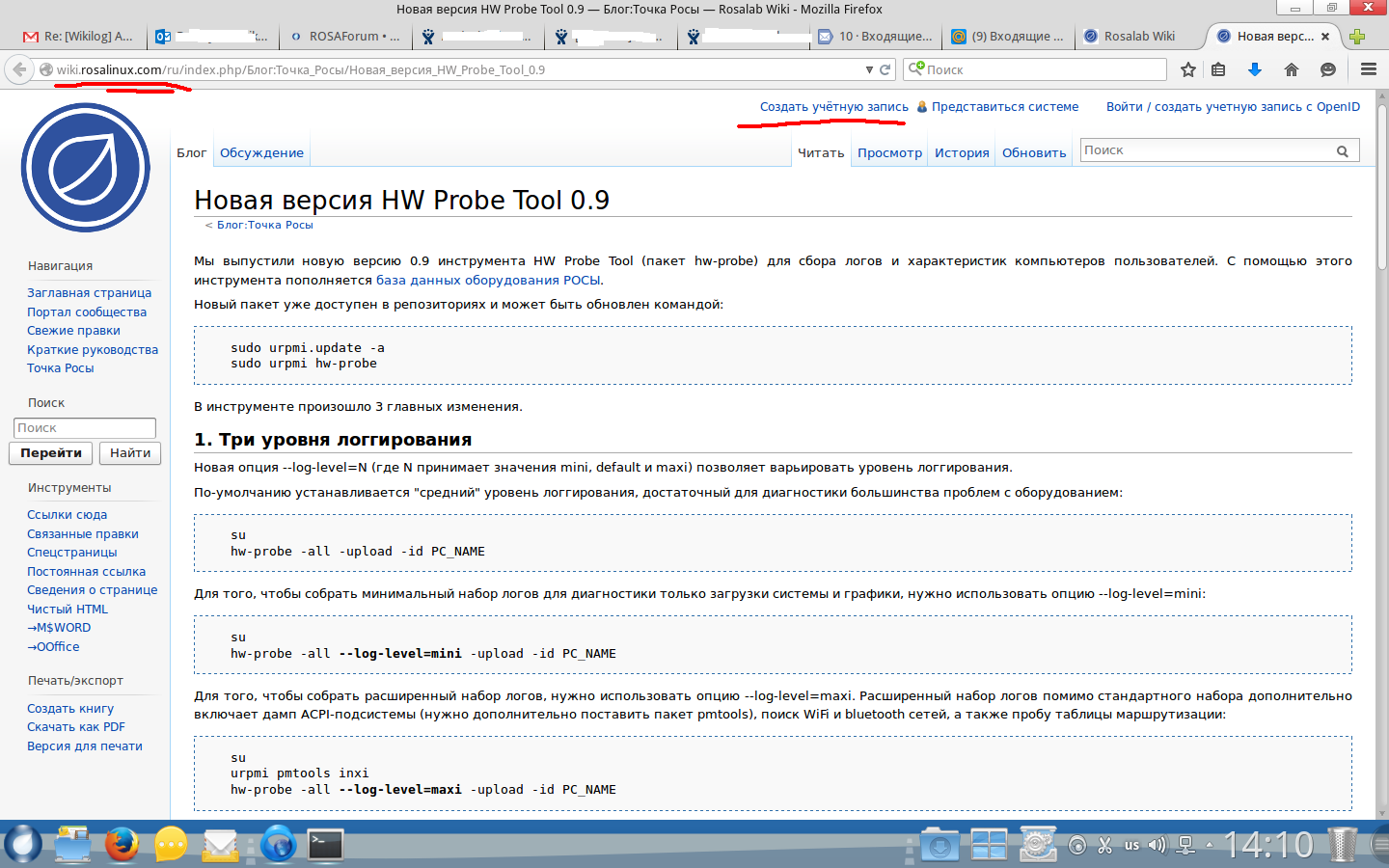The image size is (1389, 868).
Task: Open the URL bar history dropdown arrow
Action: tap(869, 69)
